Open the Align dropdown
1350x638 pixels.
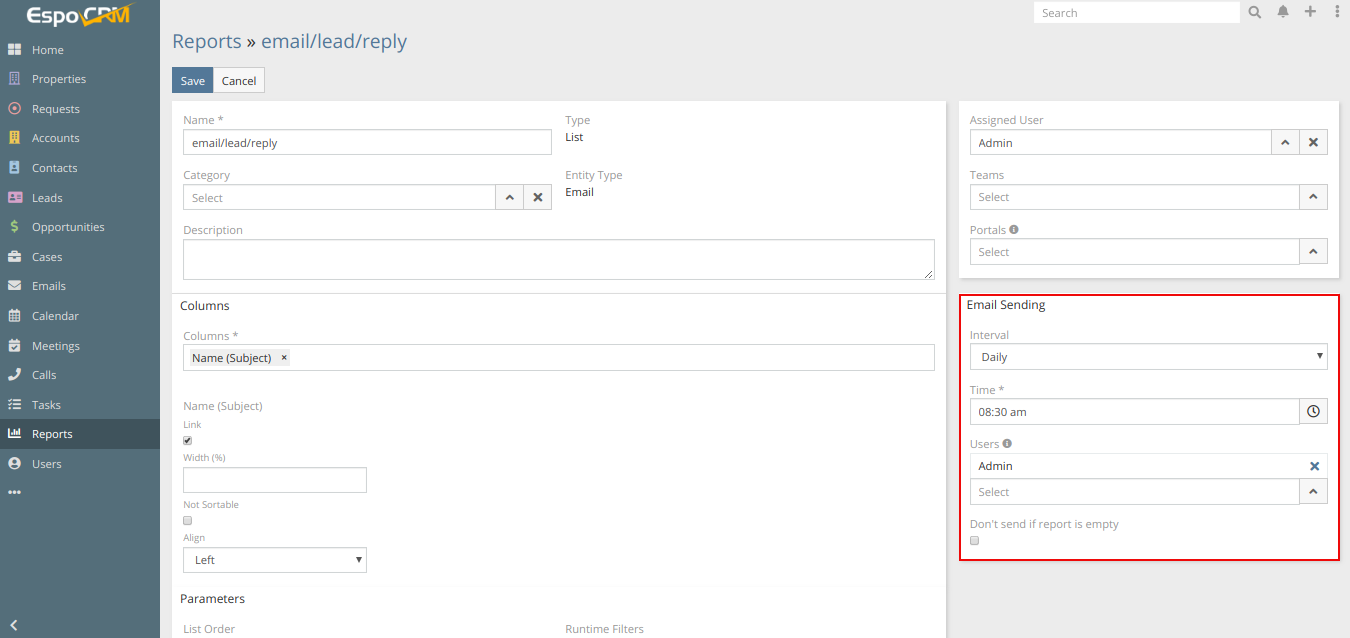(x=274, y=560)
